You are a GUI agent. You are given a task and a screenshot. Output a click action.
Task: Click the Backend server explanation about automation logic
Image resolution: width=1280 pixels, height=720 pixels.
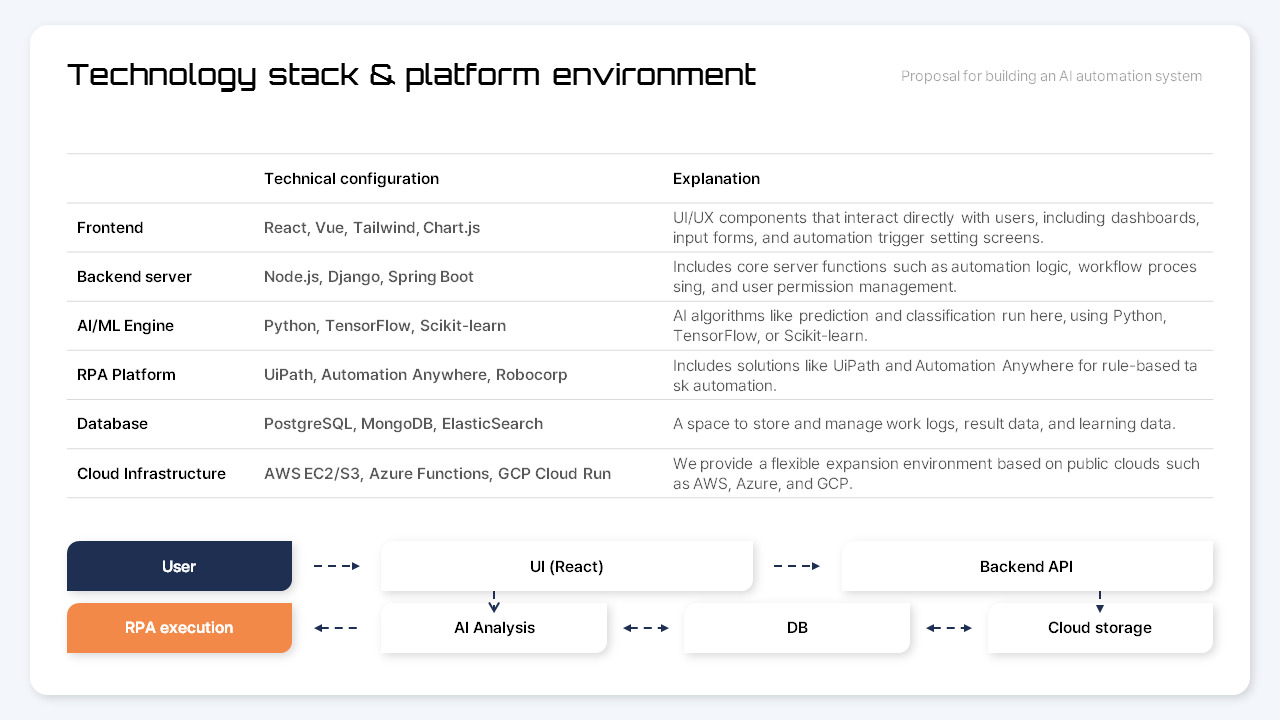pyautogui.click(x=935, y=277)
